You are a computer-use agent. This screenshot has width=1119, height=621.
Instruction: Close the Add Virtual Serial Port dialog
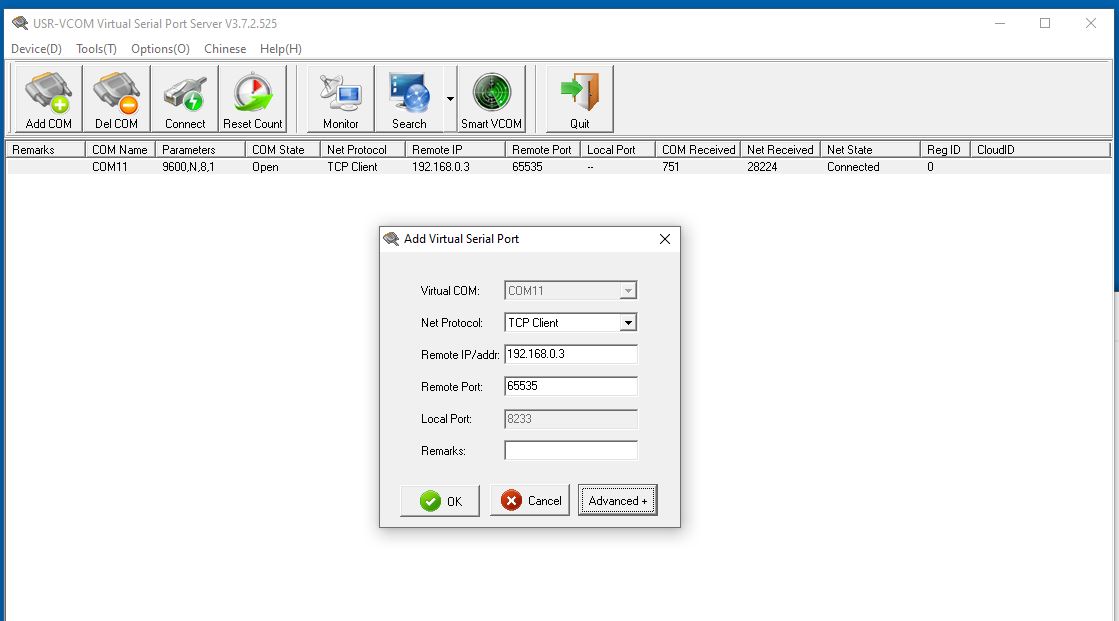click(x=664, y=239)
